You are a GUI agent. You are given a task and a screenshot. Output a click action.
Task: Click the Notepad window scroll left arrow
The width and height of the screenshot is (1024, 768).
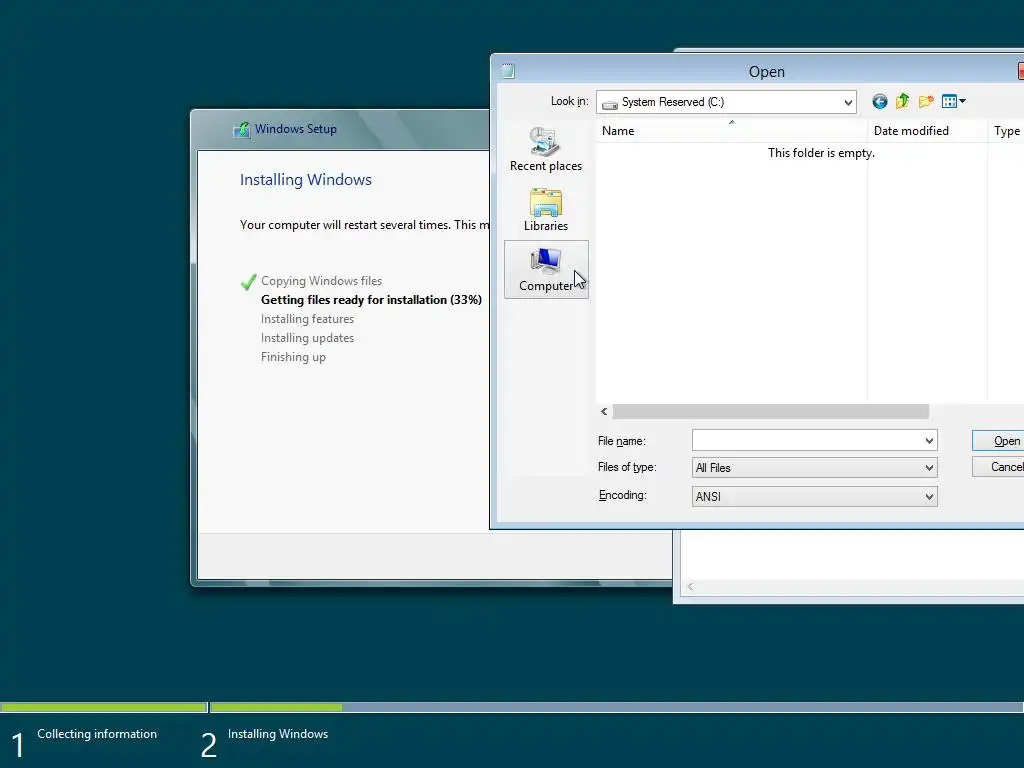tap(690, 586)
